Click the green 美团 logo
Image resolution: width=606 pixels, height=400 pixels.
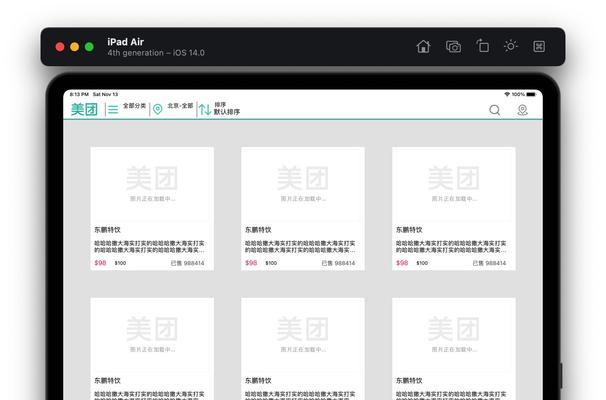(84, 109)
